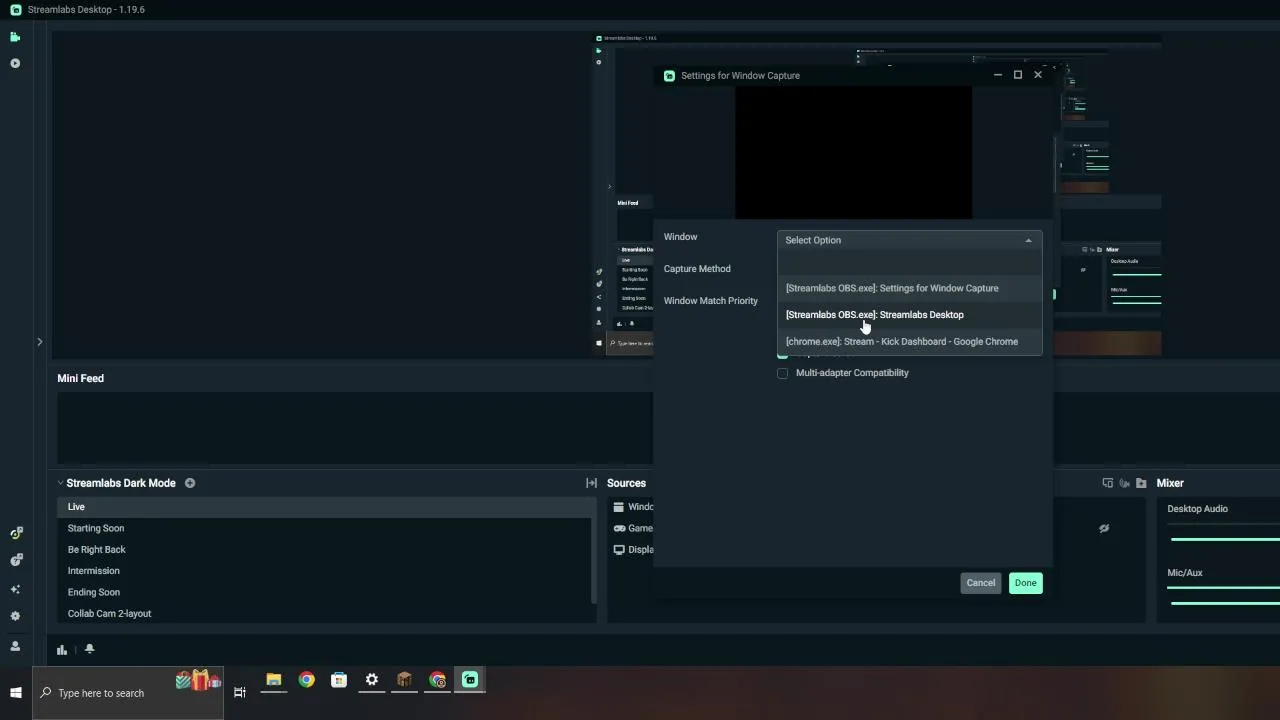Minimize the Settings for Window Capture dialog
1280x720 pixels.
997,75
